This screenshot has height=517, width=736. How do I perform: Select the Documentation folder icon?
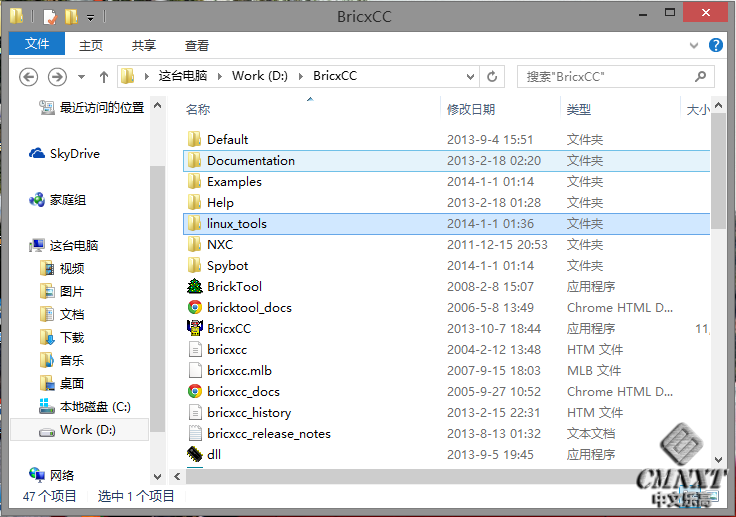(x=194, y=161)
